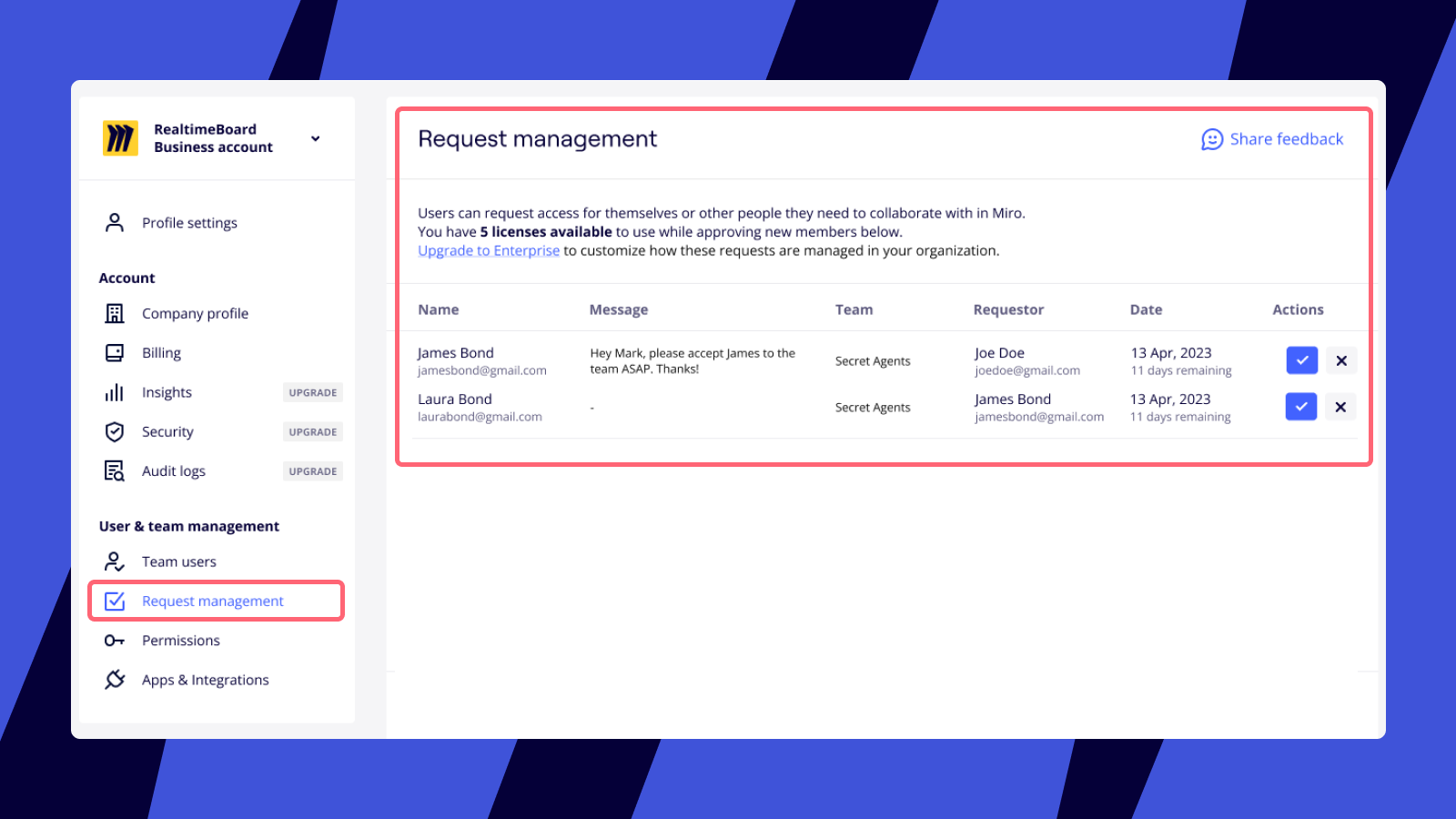Open the Team users menu item

click(179, 561)
